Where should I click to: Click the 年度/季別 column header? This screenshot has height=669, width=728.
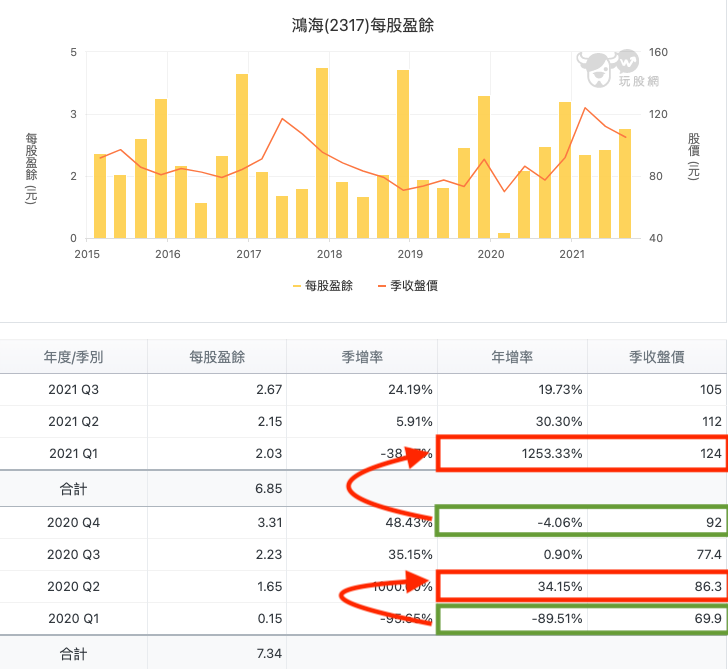point(73,357)
